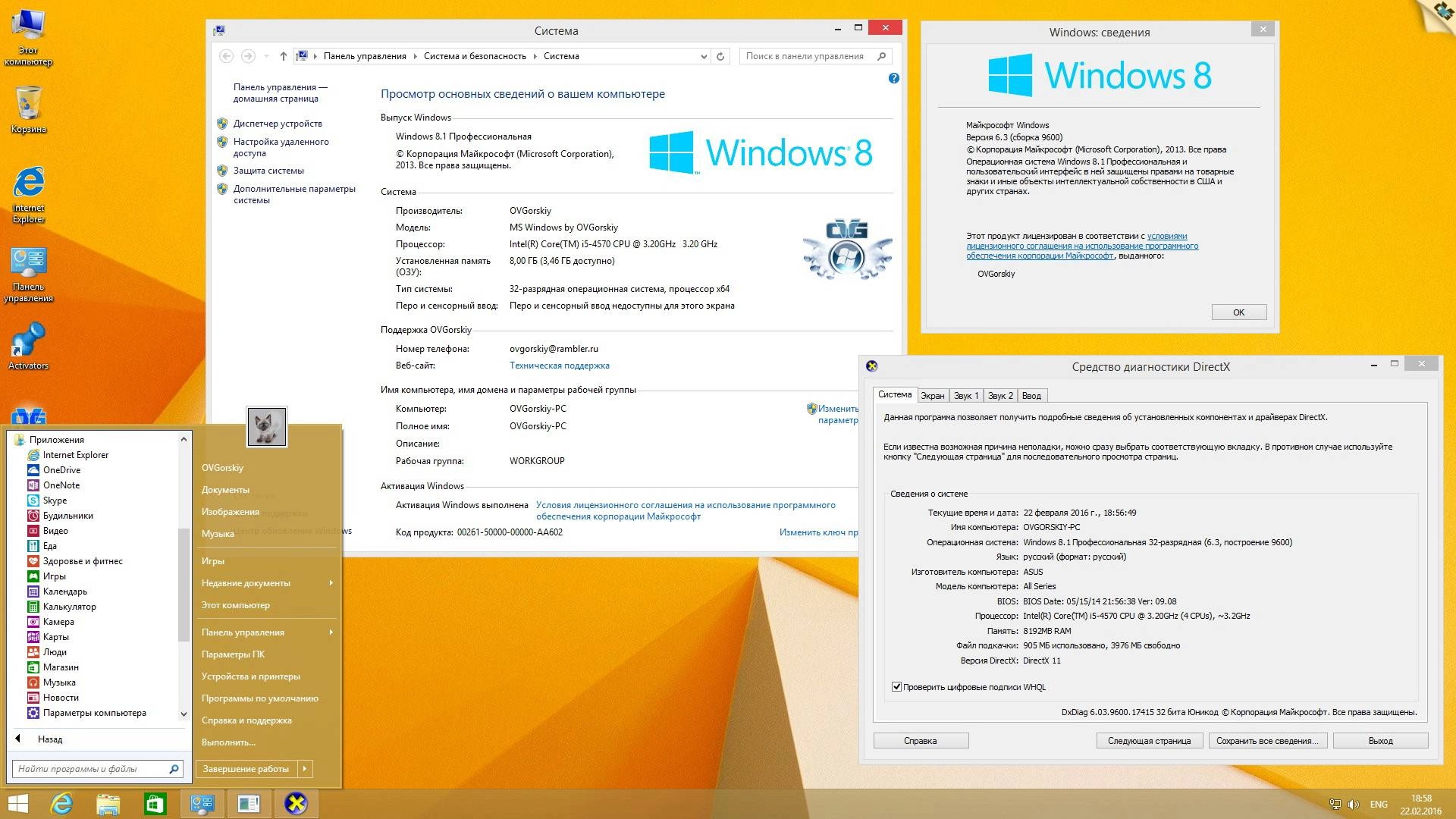Click Выполнить... in Start menu
Screen dimensions: 1456x819
[228, 742]
